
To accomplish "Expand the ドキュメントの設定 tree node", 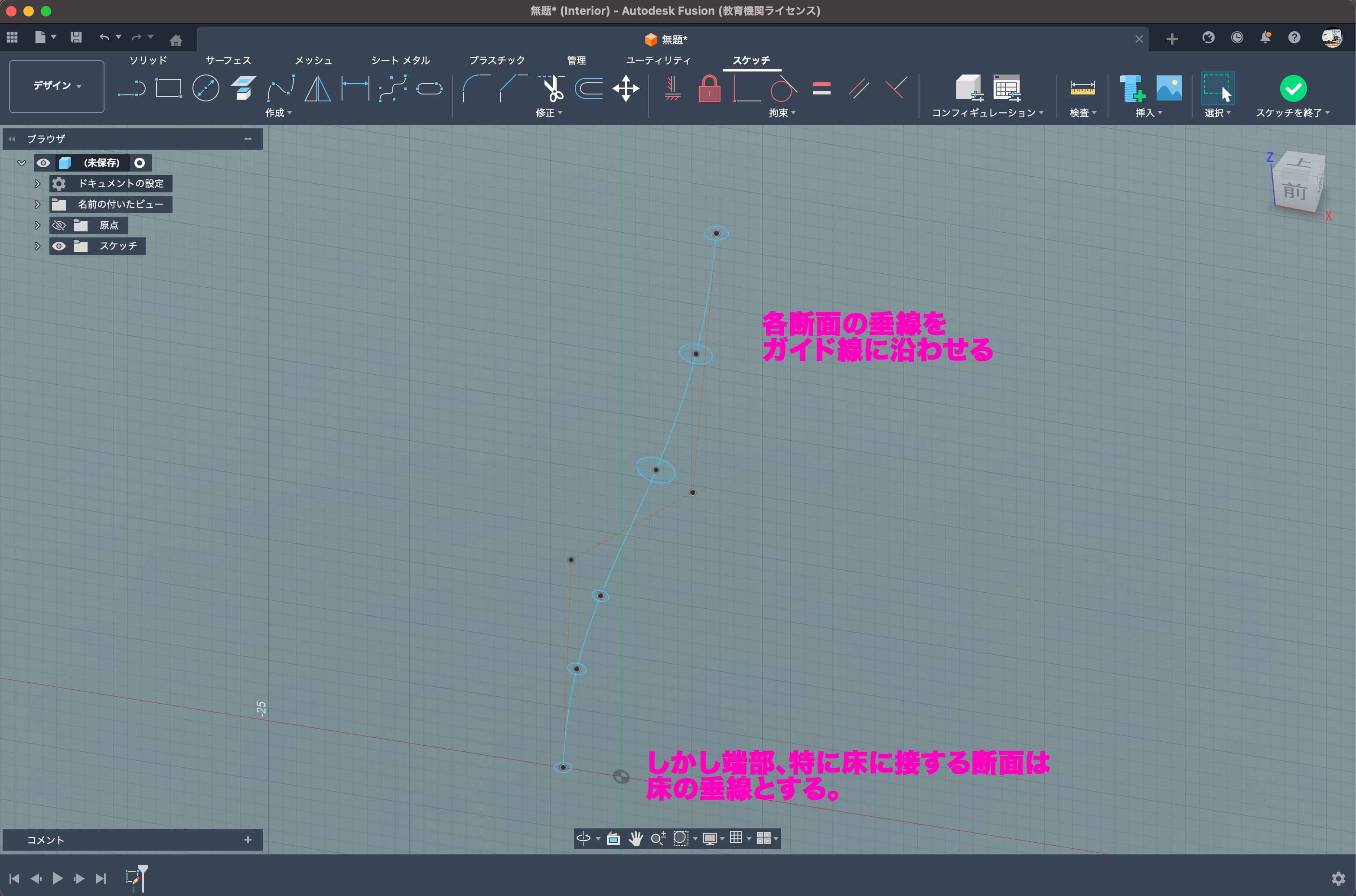I will point(37,183).
